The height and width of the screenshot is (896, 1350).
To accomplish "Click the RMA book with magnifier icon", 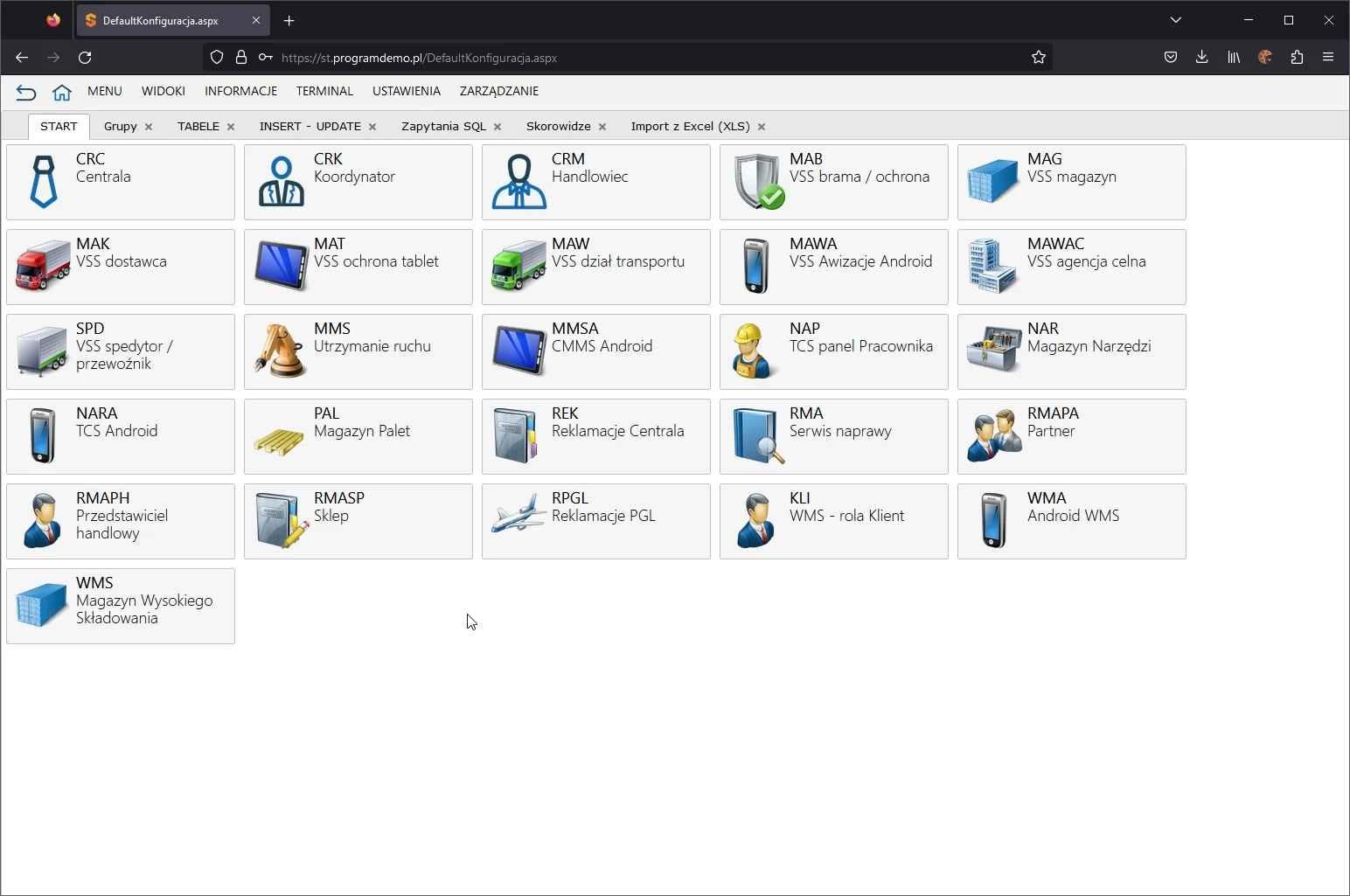I will (757, 436).
